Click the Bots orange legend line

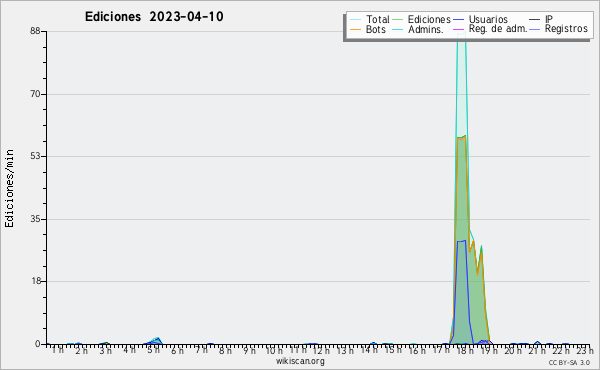[x=355, y=29]
